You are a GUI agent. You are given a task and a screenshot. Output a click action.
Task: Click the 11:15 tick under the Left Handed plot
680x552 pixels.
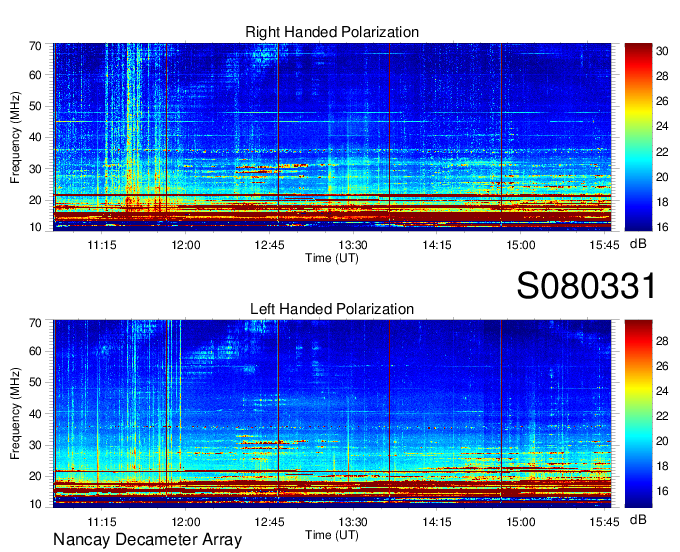pyautogui.click(x=102, y=522)
